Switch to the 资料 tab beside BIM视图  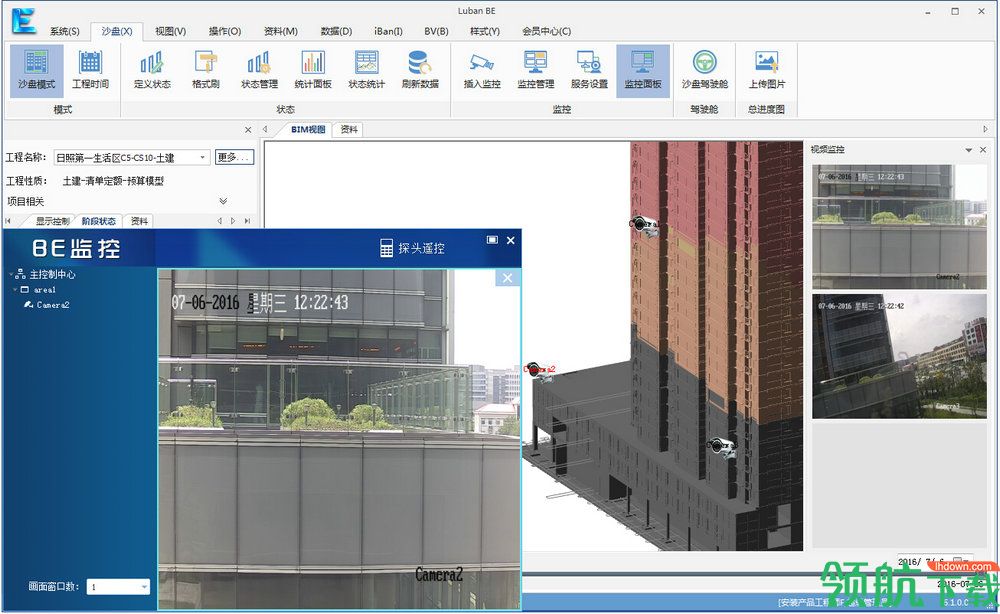[349, 129]
